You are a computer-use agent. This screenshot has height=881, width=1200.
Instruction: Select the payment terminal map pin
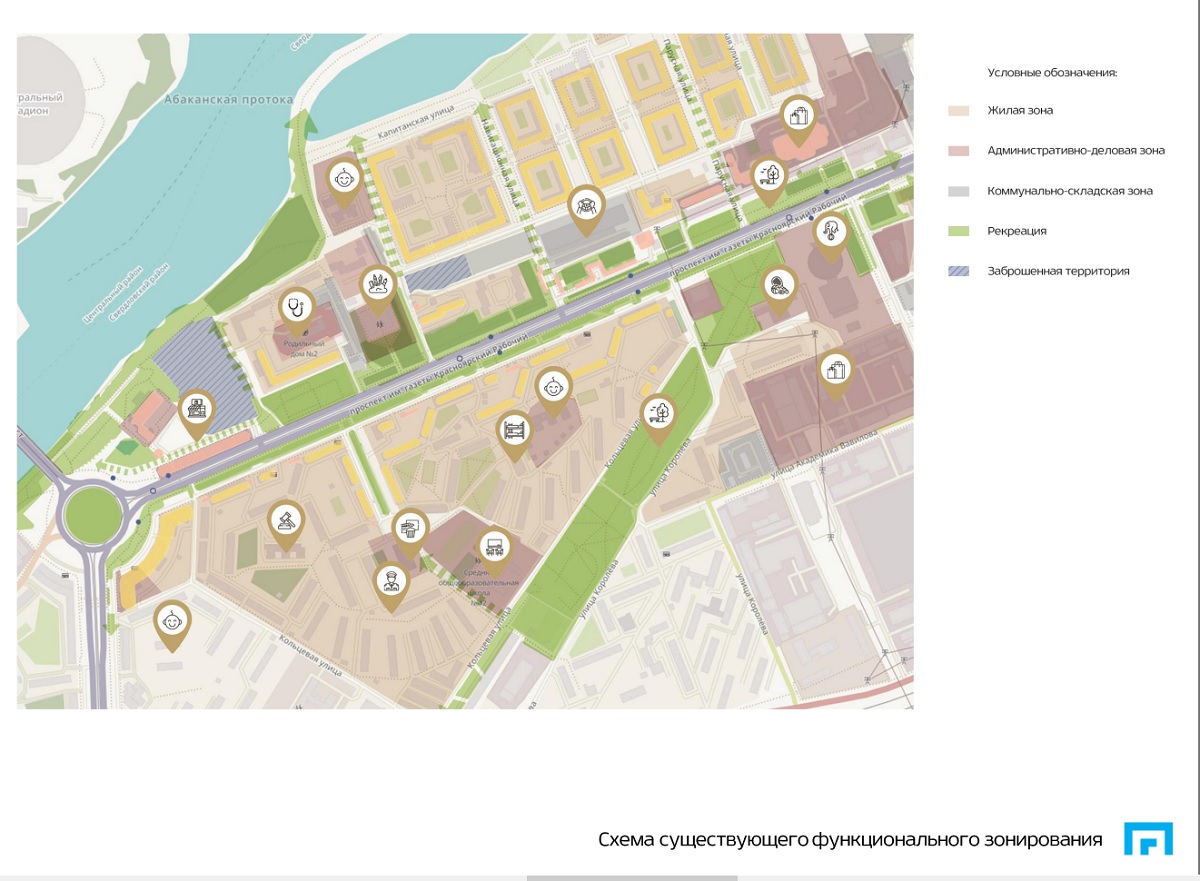pos(409,527)
